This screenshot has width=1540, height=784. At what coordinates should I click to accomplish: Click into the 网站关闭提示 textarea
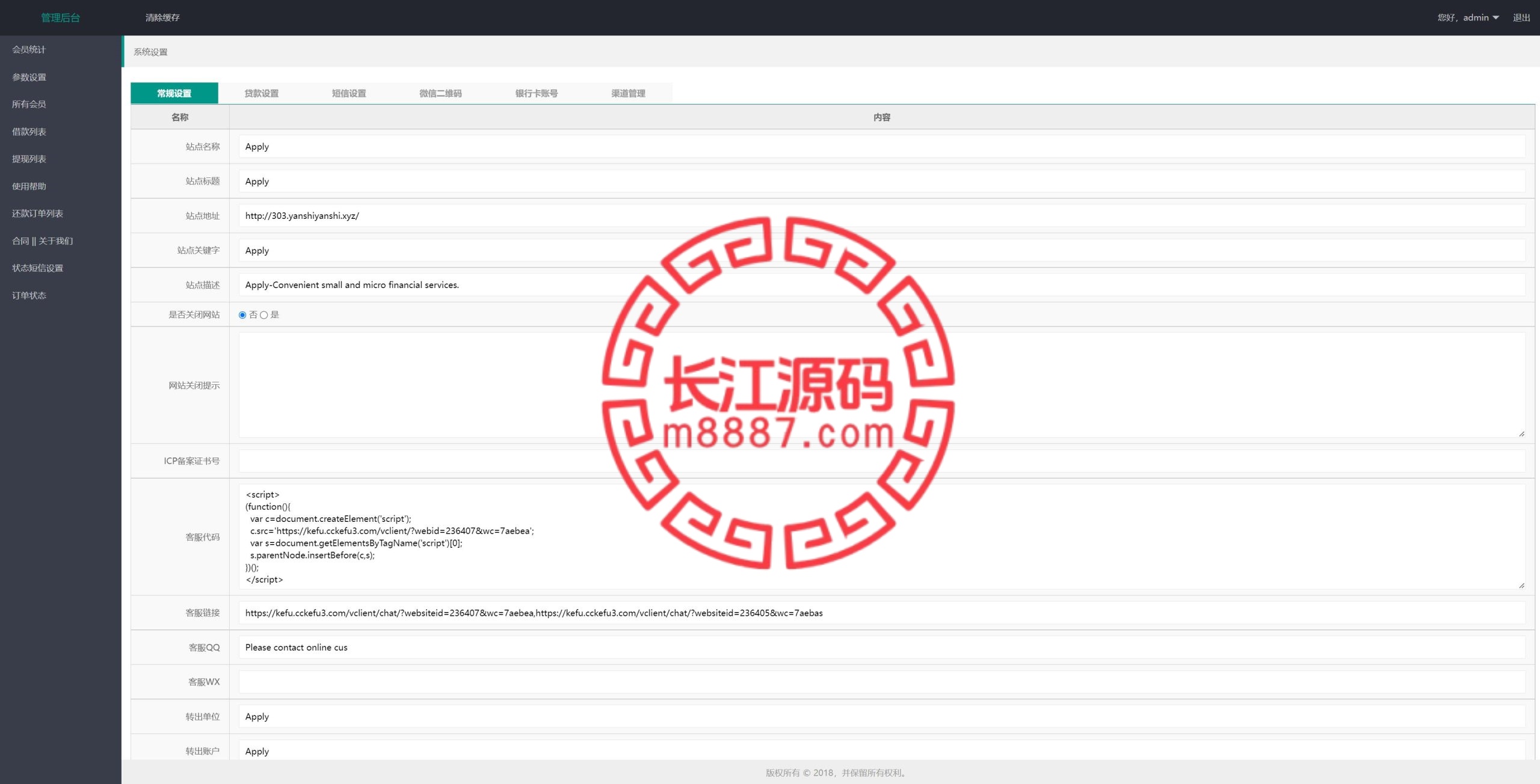tap(882, 385)
